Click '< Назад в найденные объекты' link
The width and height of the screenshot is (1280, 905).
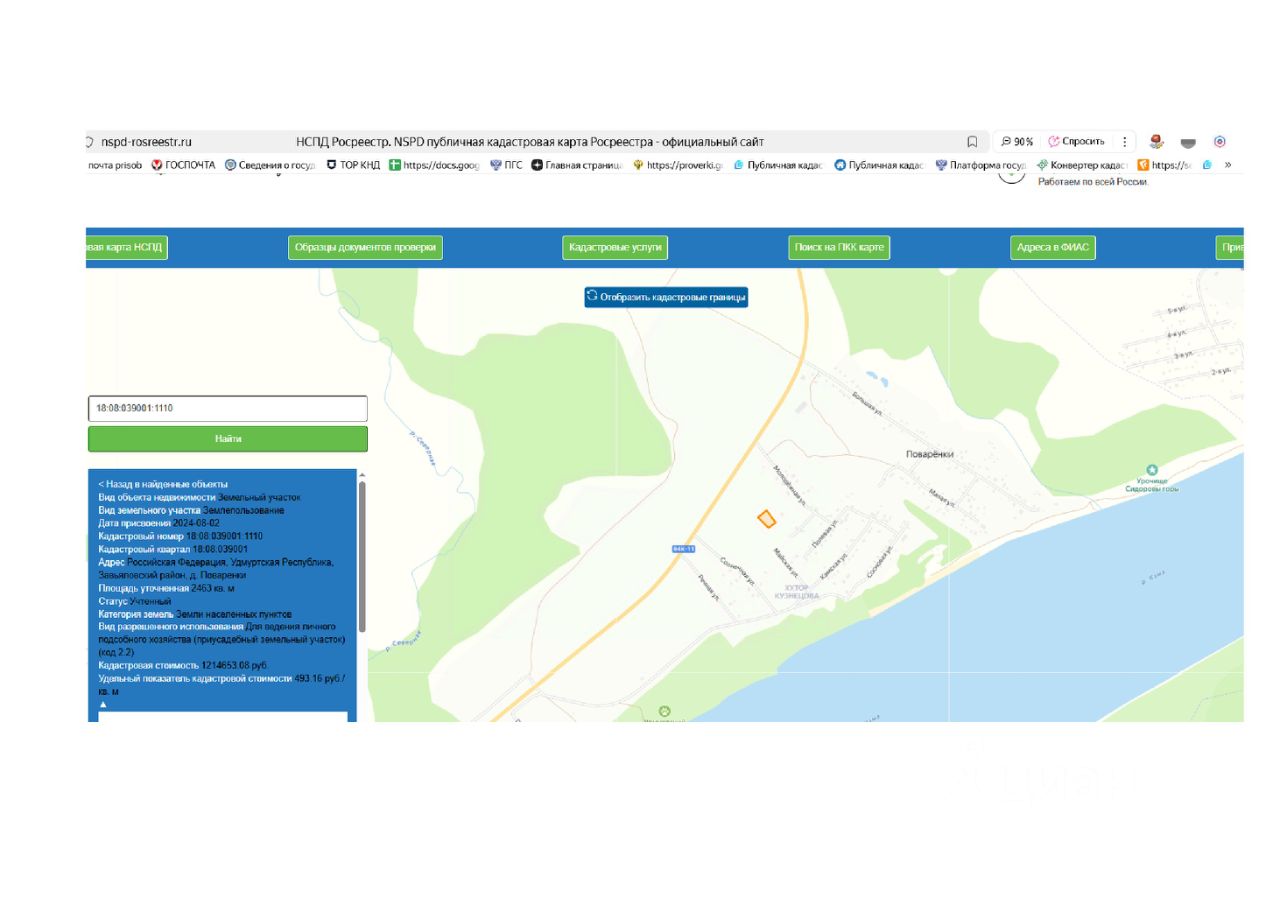coord(163,484)
